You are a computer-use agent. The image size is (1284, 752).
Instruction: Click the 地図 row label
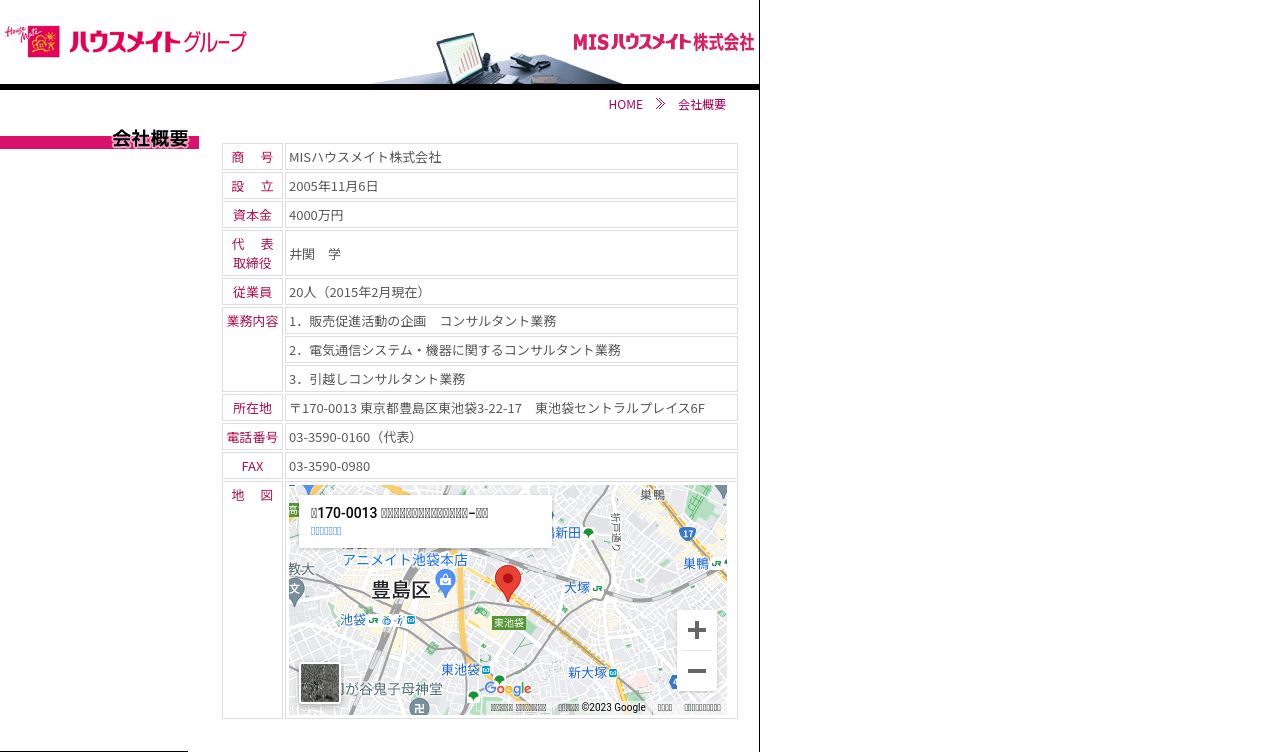click(x=252, y=495)
